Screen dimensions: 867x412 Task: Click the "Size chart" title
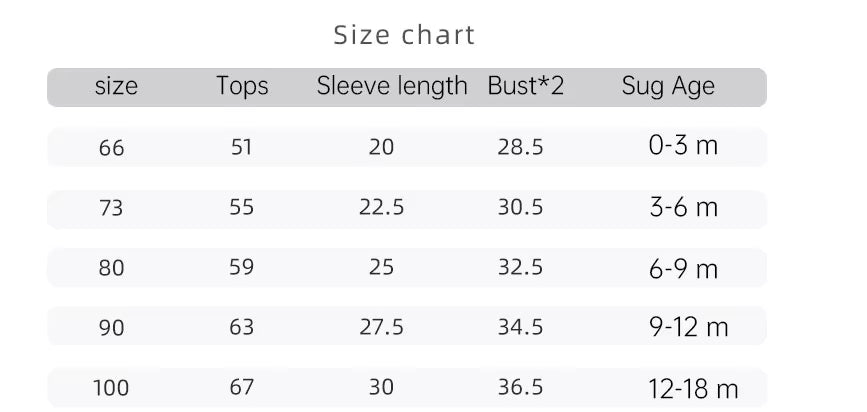click(x=404, y=36)
